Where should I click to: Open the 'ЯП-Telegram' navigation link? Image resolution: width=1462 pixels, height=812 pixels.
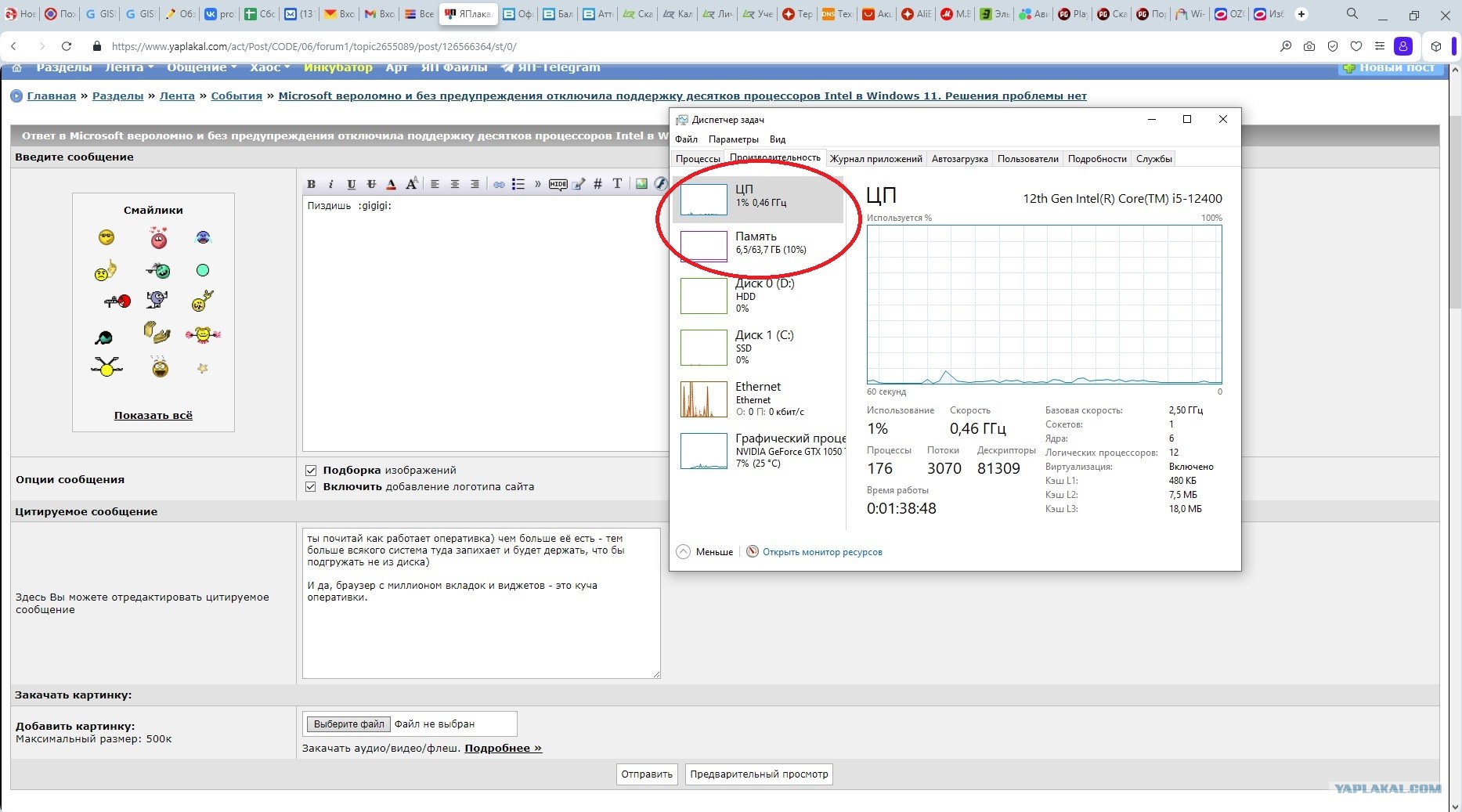[551, 67]
